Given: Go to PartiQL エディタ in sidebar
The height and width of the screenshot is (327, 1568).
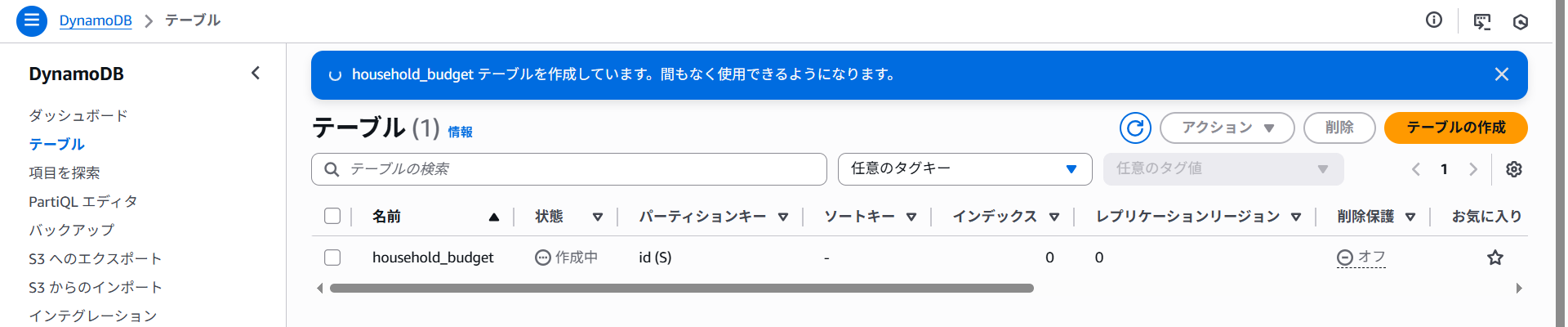Looking at the screenshot, I should (83, 201).
